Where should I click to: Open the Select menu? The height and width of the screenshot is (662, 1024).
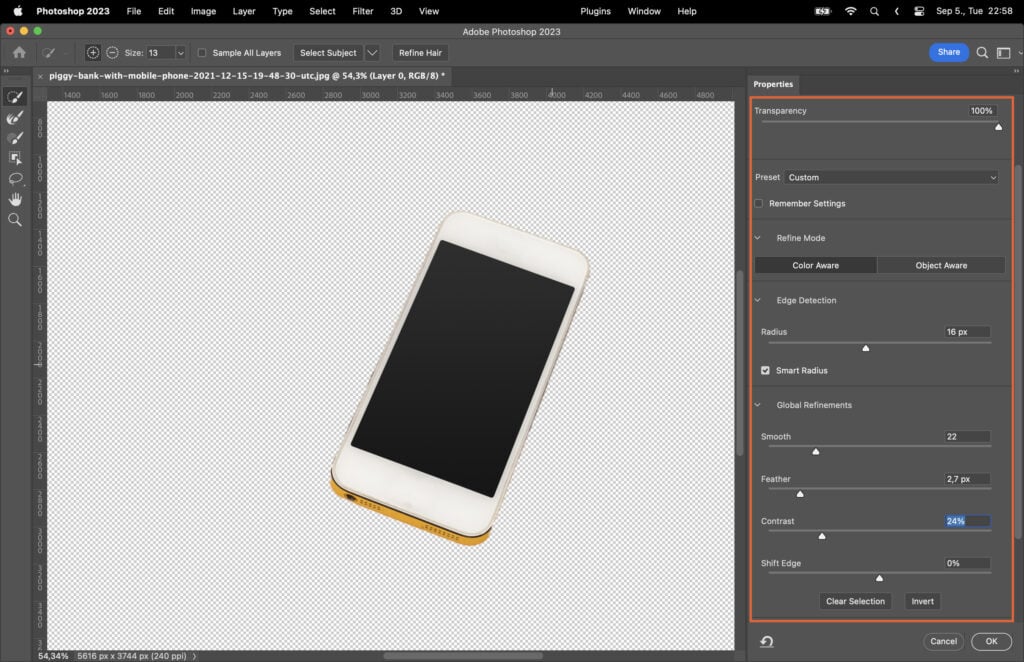(x=322, y=11)
